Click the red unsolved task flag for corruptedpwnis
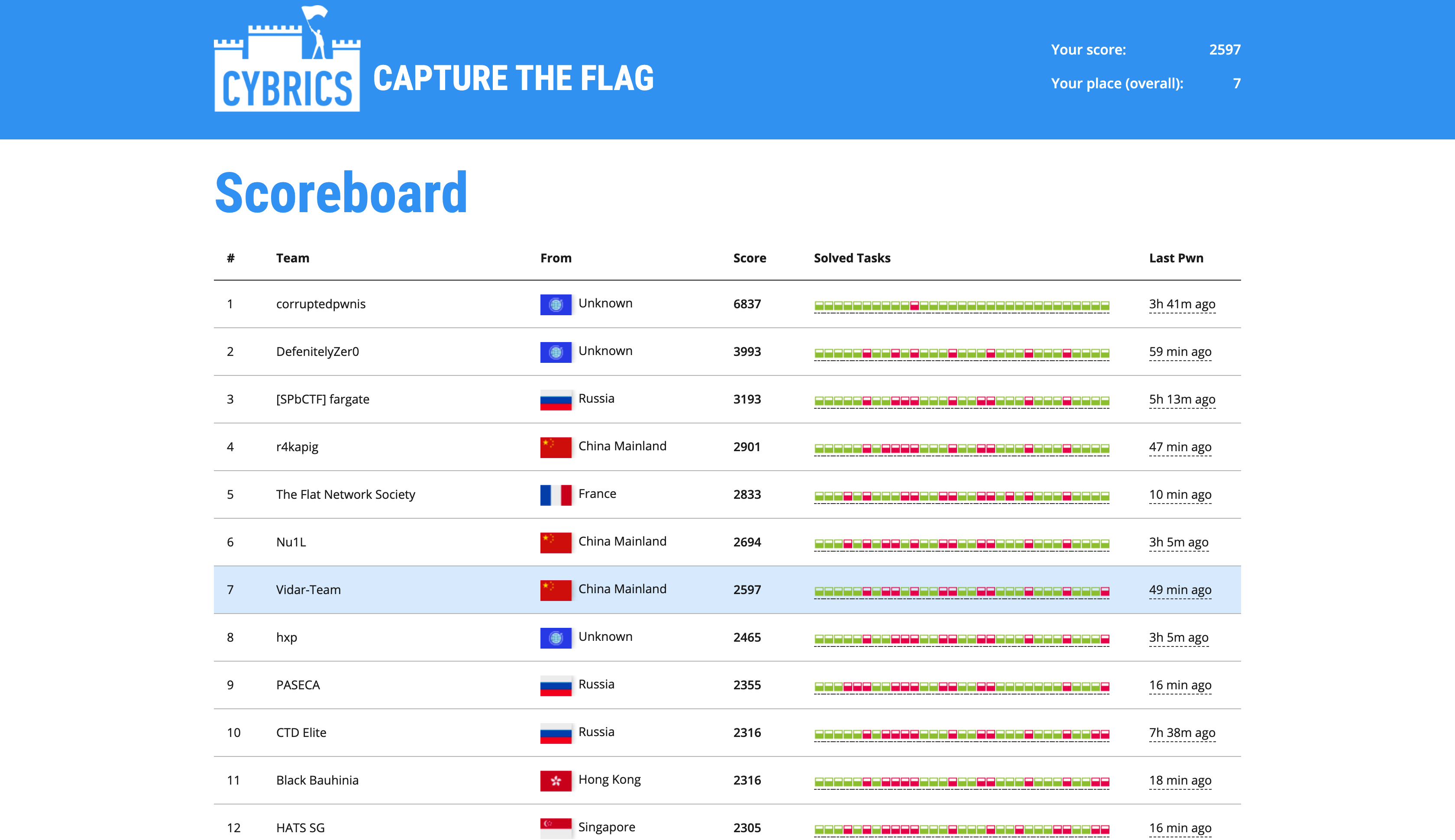 pyautogui.click(x=914, y=305)
